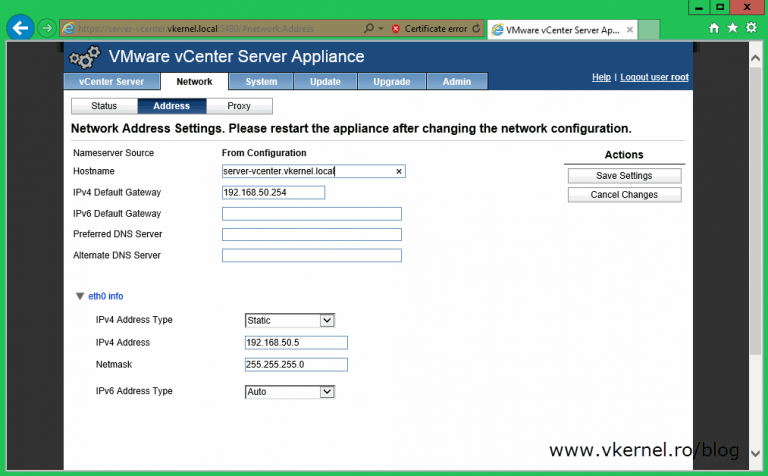
Task: Click Logout user root link
Action: click(654, 77)
